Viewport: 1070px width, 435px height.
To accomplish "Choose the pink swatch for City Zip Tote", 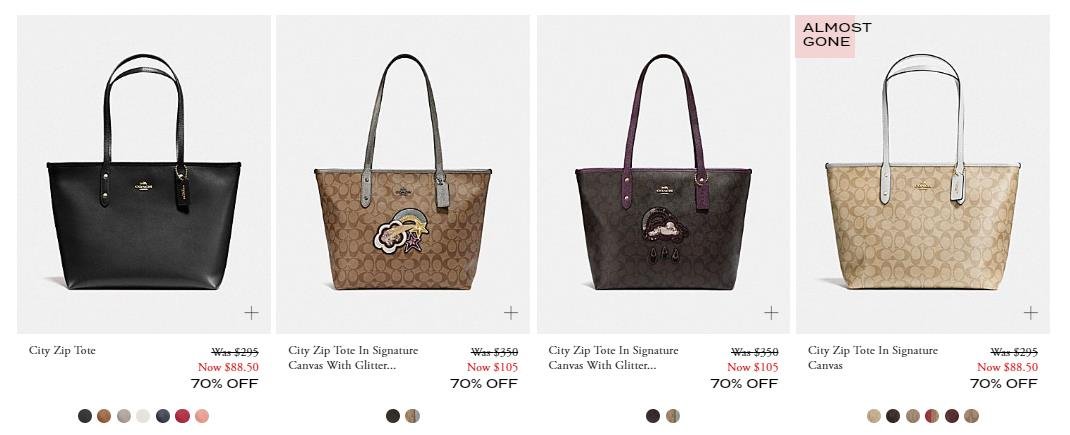I will (201, 416).
